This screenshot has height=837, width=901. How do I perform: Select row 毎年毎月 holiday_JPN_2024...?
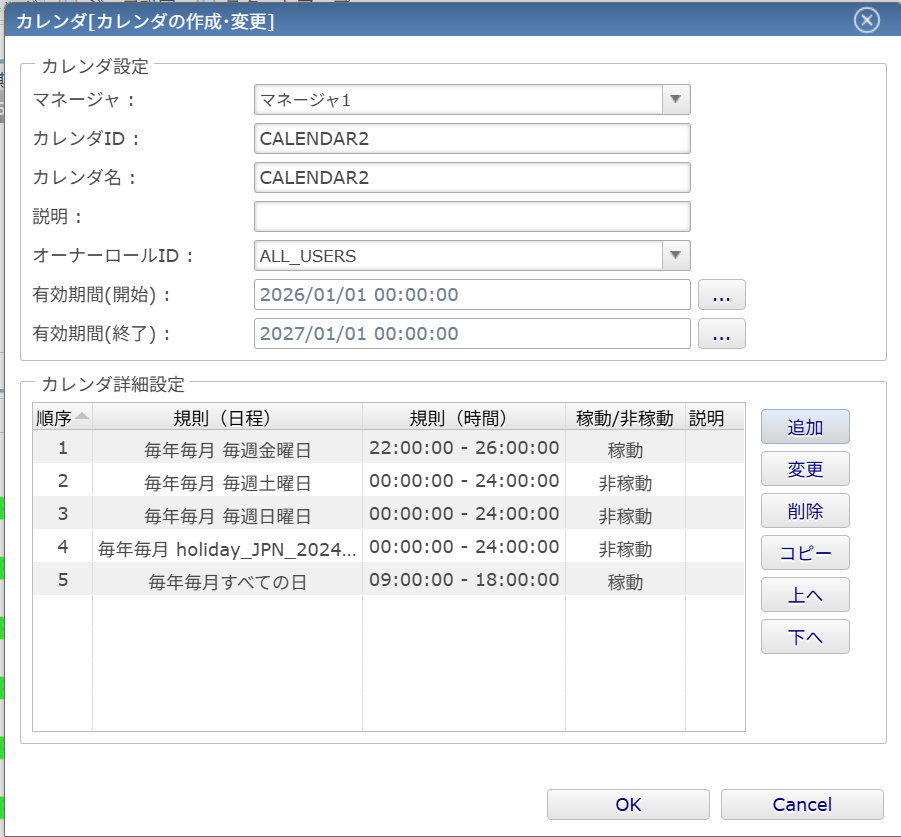(x=388, y=547)
